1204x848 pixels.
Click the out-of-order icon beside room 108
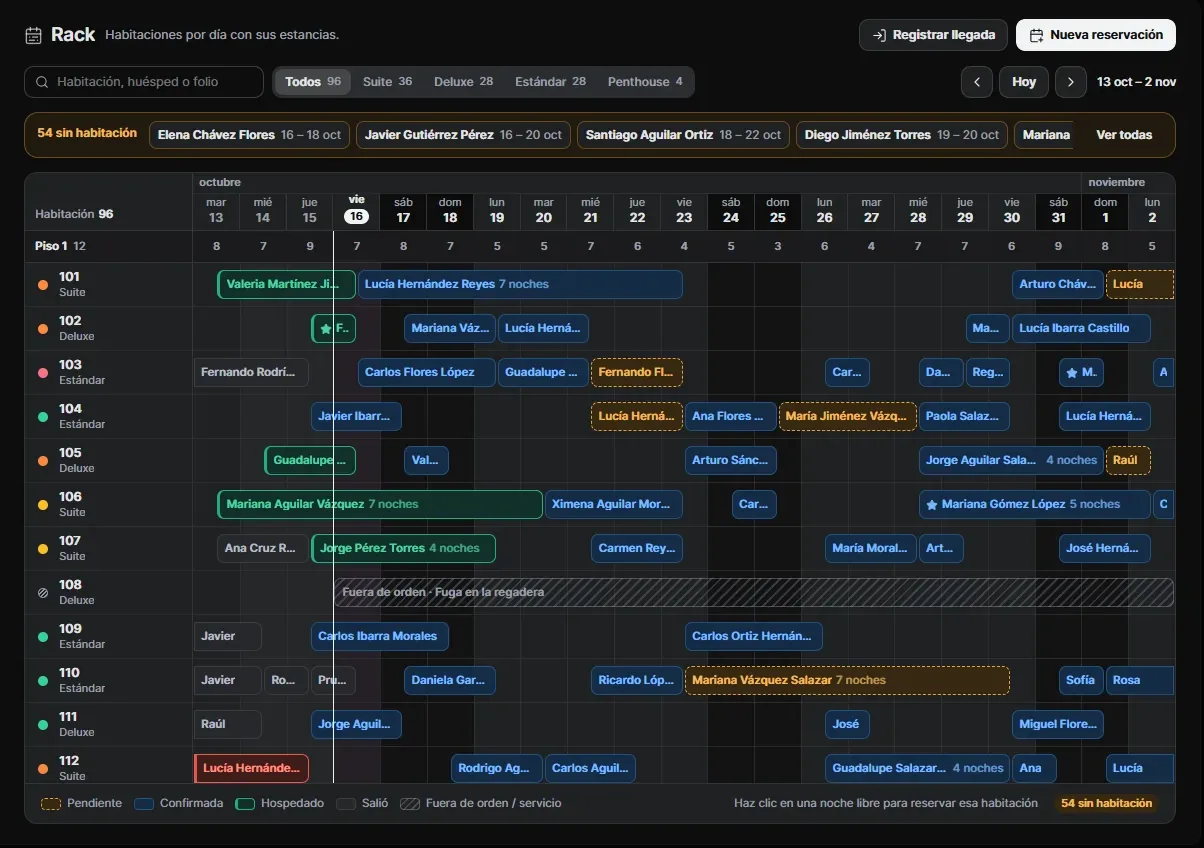[x=43, y=593]
